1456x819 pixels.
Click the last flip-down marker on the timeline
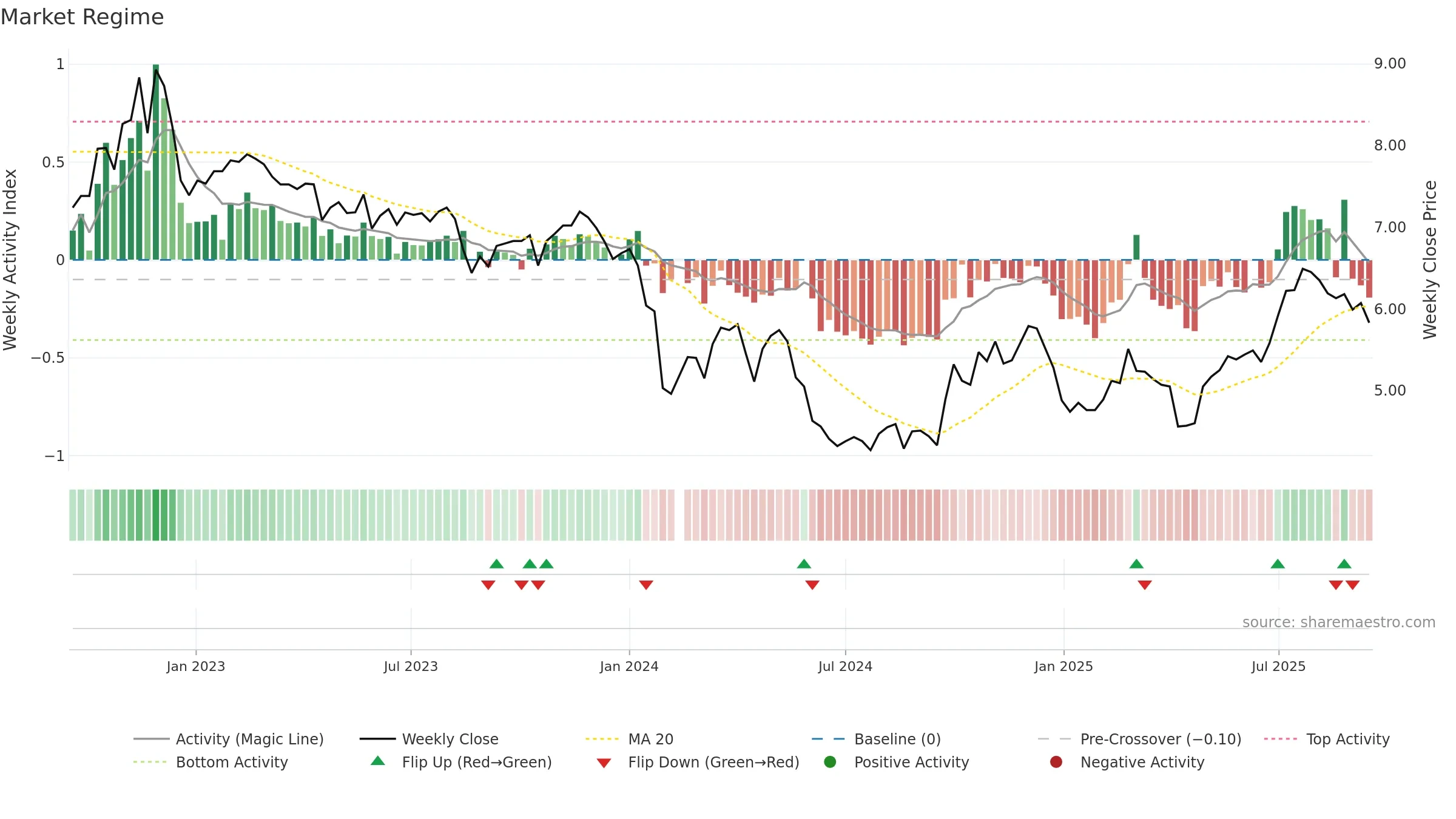[1353, 585]
